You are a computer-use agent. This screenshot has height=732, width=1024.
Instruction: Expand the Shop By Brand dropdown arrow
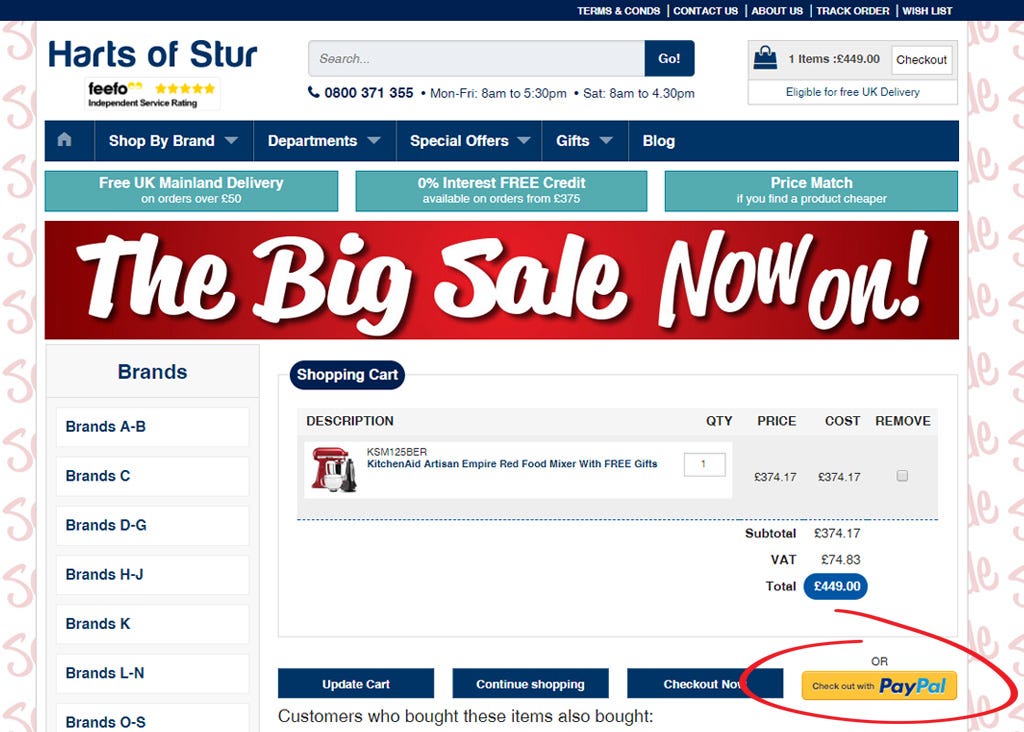231,140
